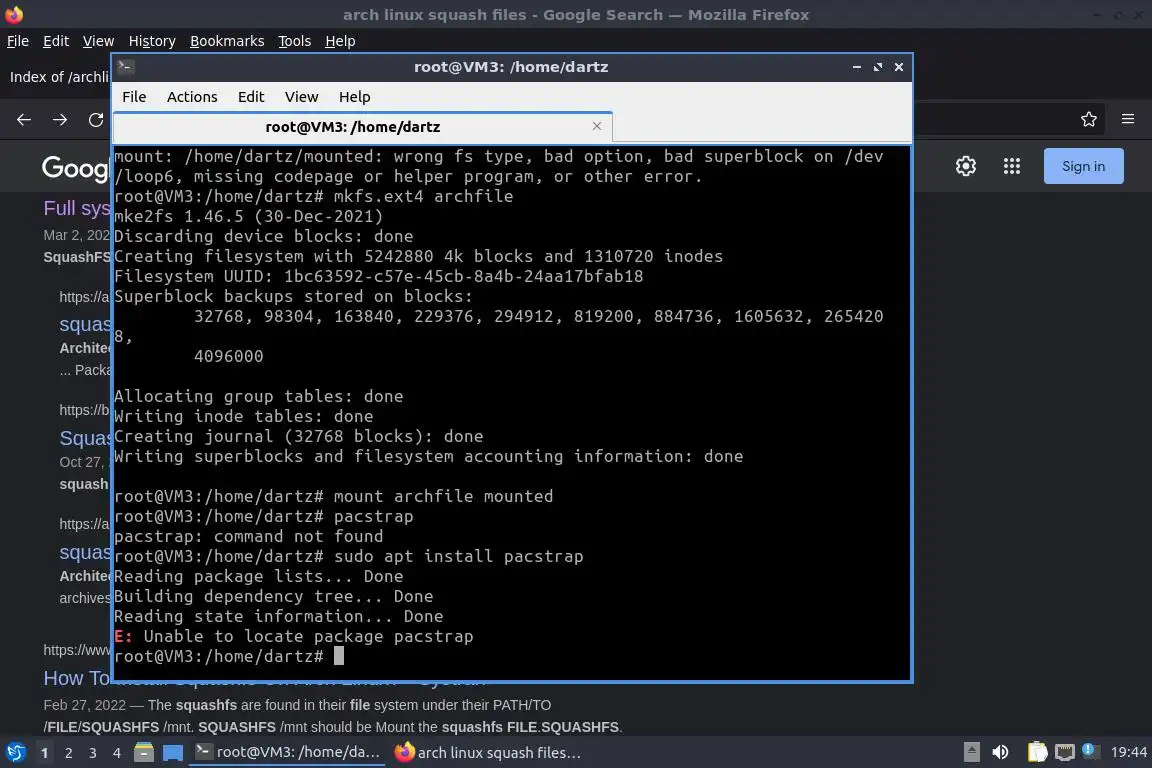Open the clipboard manager tray icon

tap(1037, 752)
